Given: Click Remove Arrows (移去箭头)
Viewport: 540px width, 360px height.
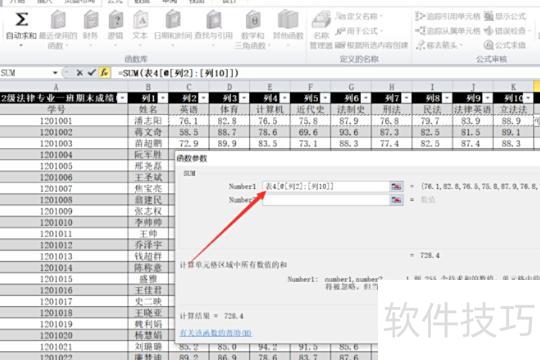Looking at the screenshot, I should [x=439, y=45].
